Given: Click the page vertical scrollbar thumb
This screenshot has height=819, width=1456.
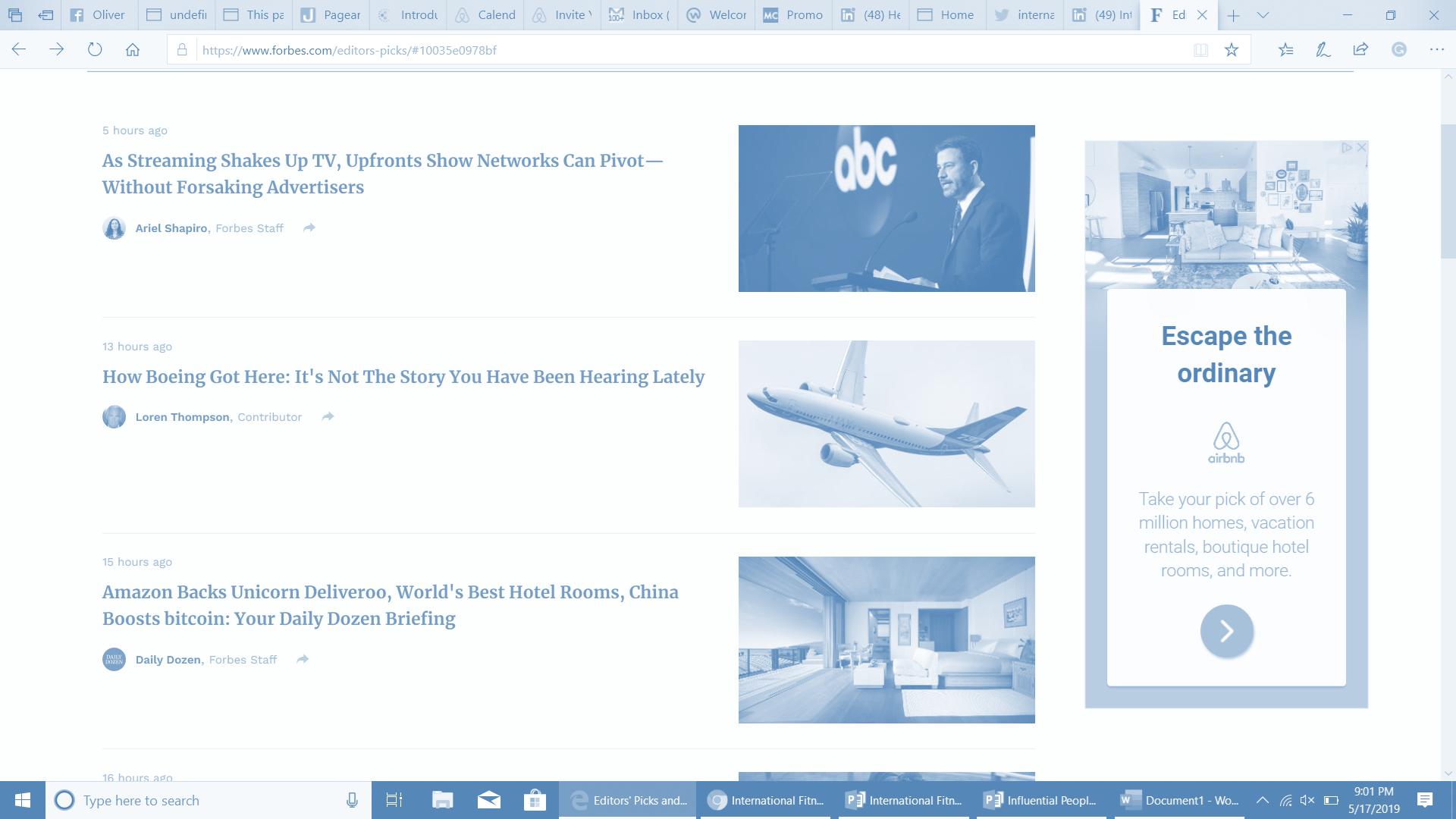Looking at the screenshot, I should [x=1448, y=191].
